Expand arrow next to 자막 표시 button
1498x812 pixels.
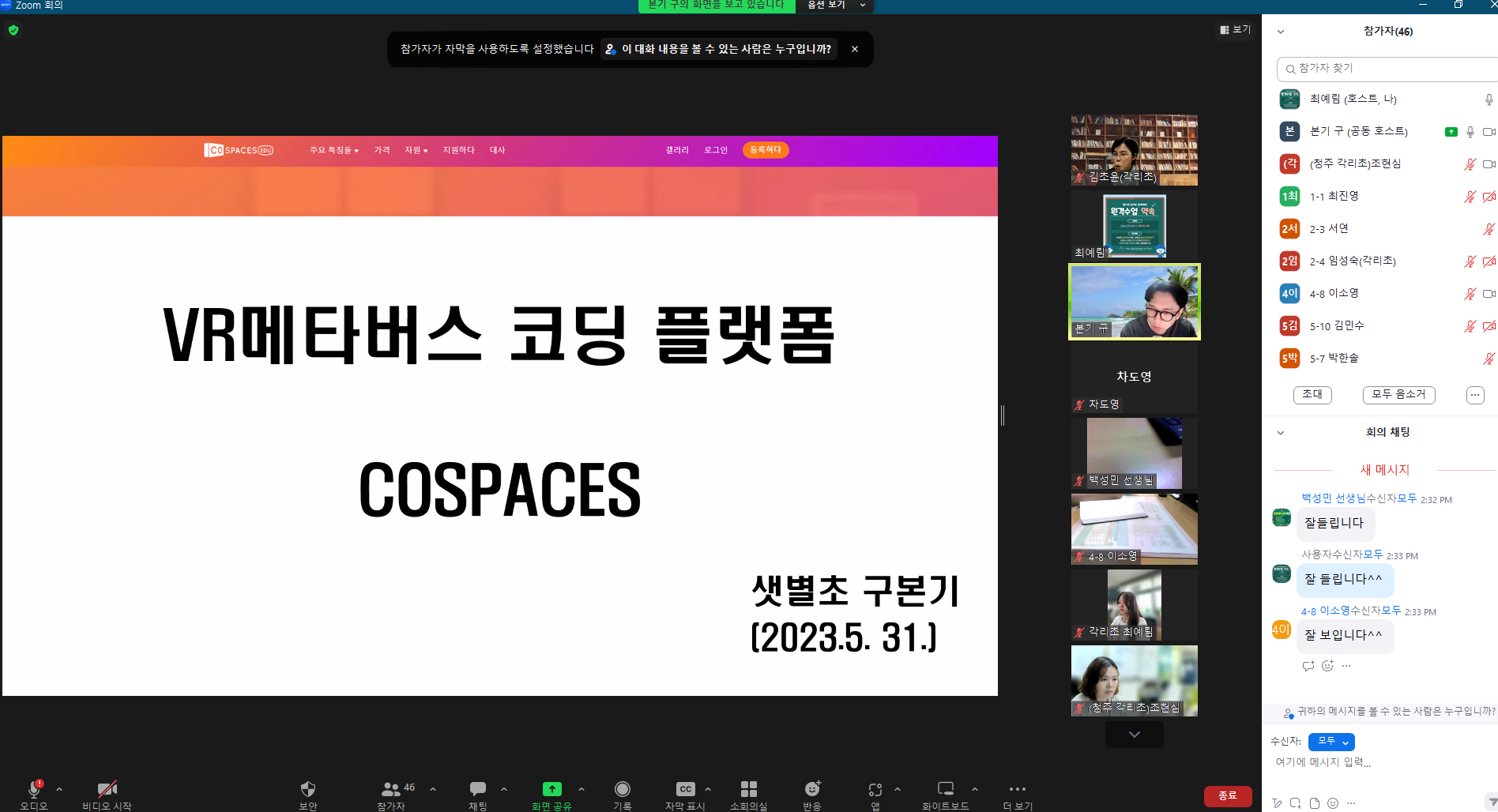click(x=708, y=788)
